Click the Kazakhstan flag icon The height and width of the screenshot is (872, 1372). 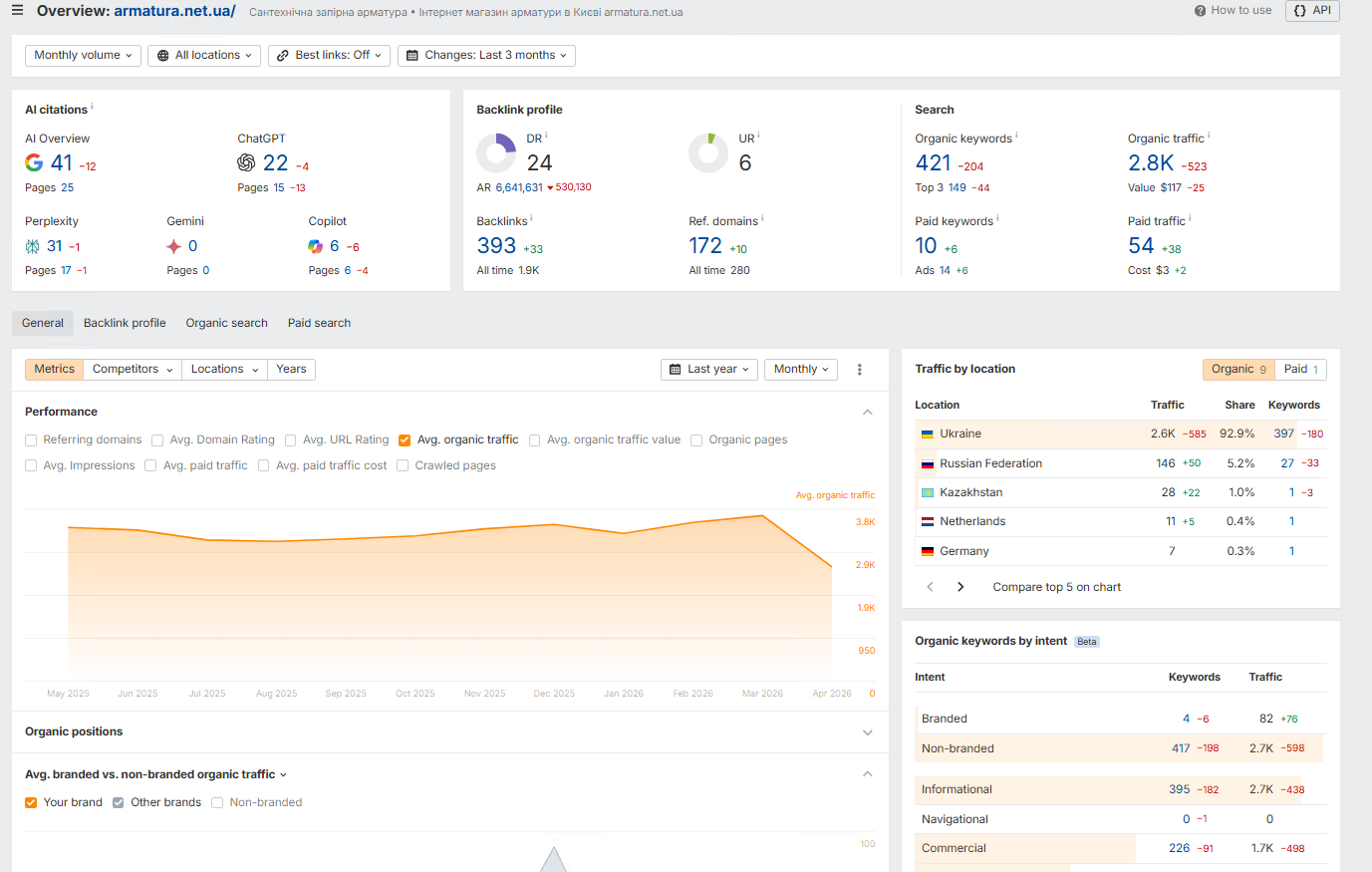(928, 493)
